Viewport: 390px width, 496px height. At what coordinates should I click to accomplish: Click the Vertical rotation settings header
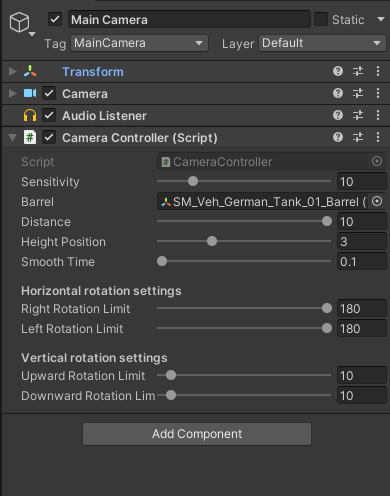coord(94,358)
